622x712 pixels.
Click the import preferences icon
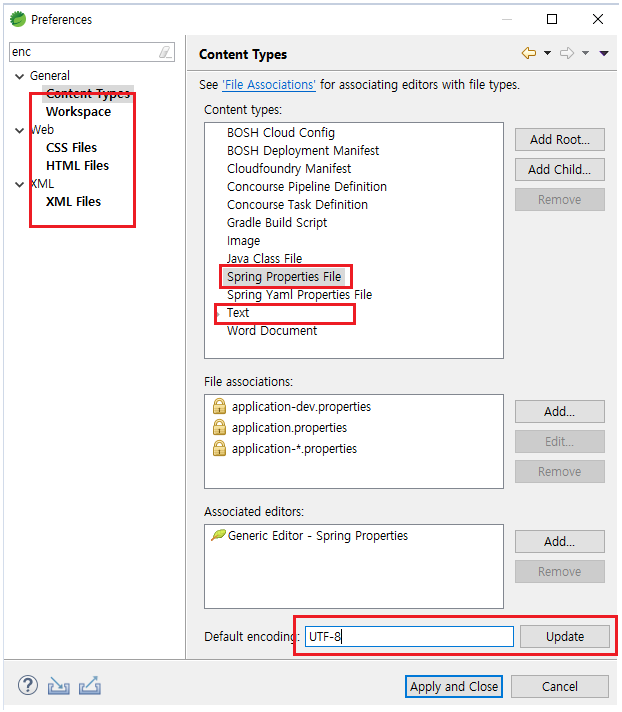[x=59, y=686]
